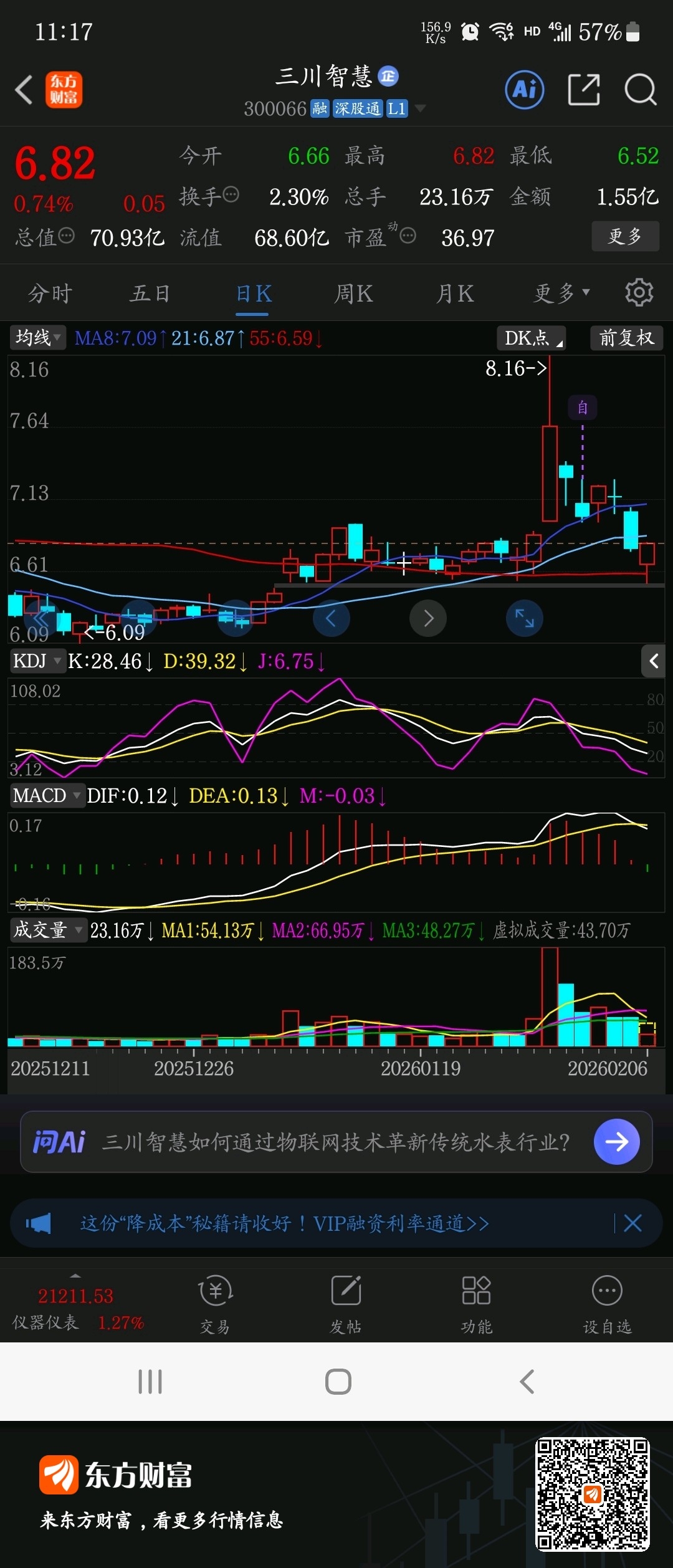Tap Android back navigation button

click(x=527, y=1382)
